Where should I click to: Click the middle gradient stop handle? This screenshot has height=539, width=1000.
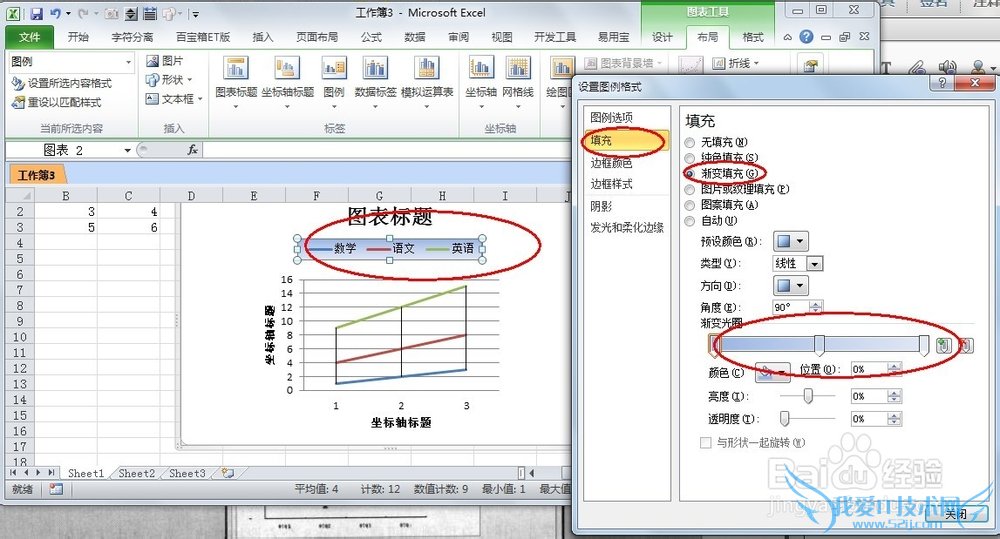(x=819, y=345)
